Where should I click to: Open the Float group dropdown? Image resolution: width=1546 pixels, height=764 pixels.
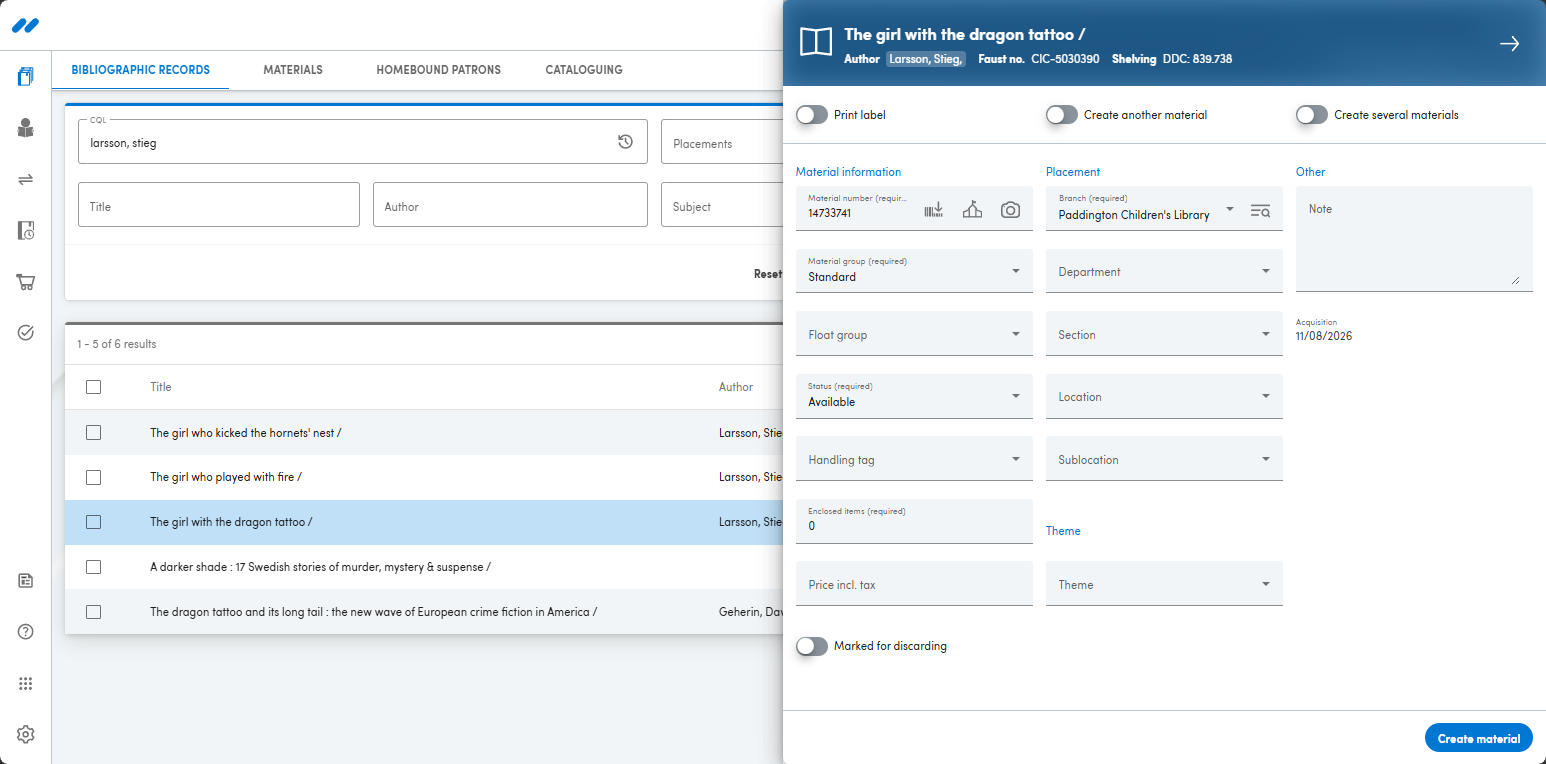pyautogui.click(x=914, y=334)
